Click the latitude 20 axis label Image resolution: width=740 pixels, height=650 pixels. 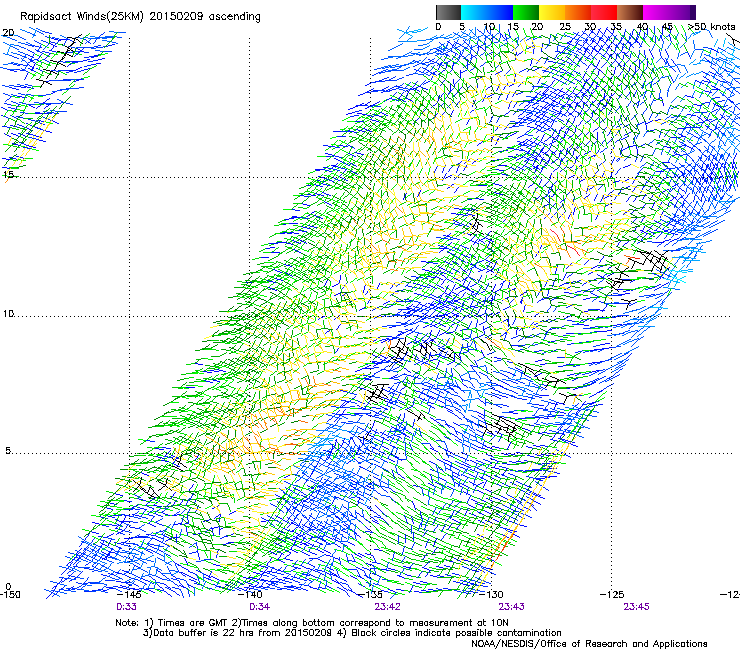click(x=8, y=33)
